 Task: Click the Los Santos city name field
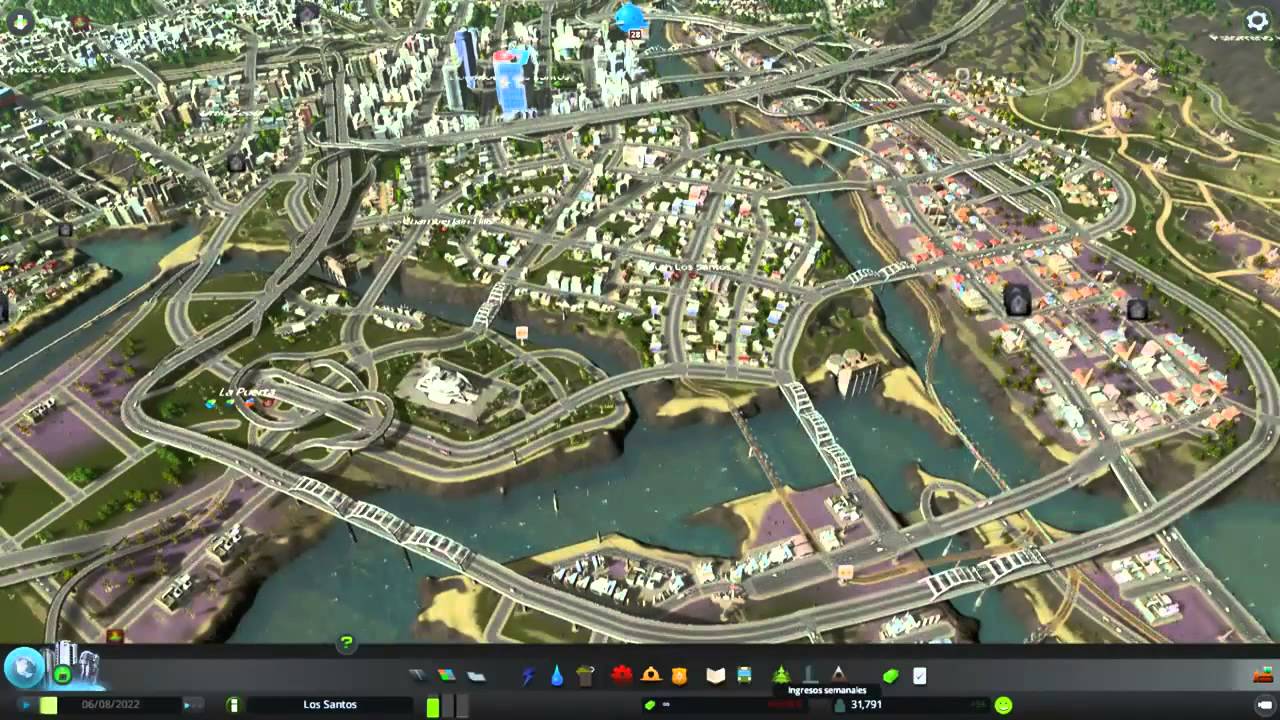[330, 705]
